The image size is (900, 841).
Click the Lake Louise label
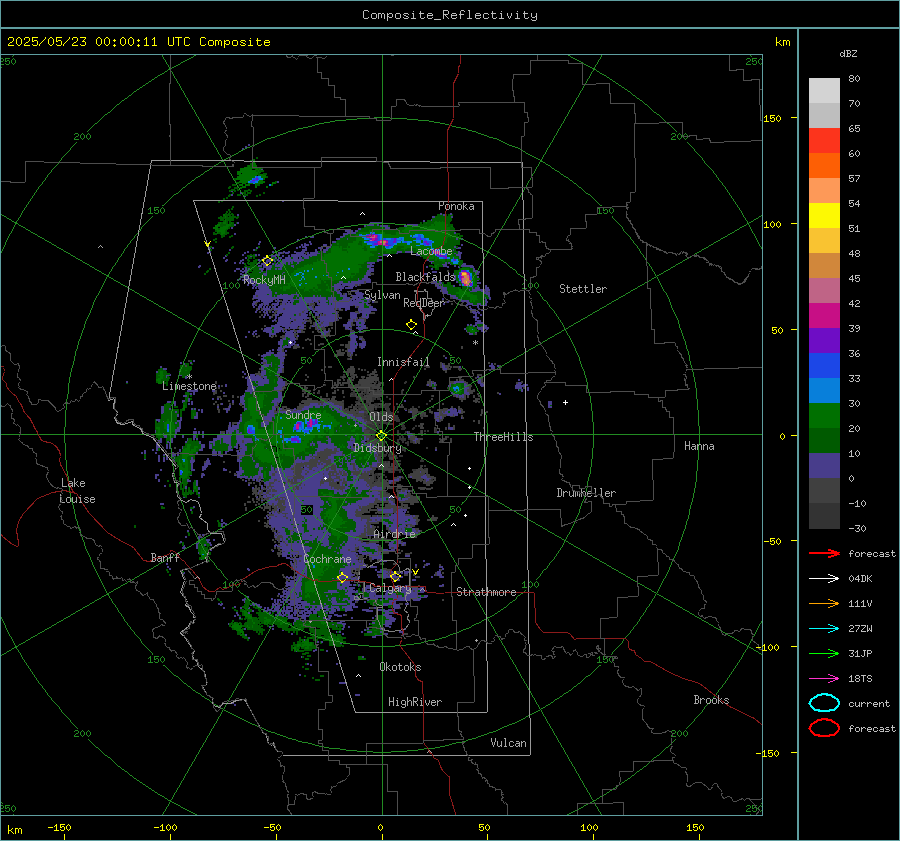tap(77, 491)
